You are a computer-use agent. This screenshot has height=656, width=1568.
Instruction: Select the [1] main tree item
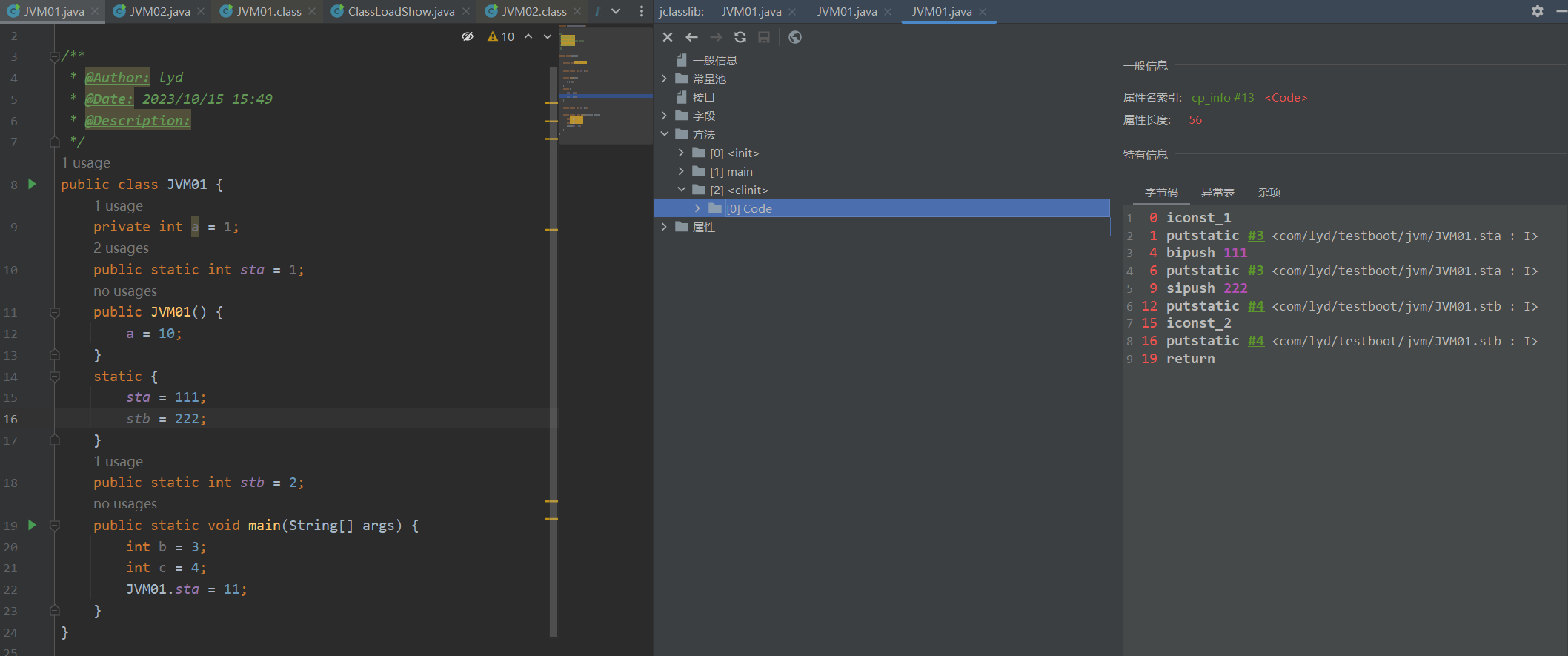click(x=722, y=171)
